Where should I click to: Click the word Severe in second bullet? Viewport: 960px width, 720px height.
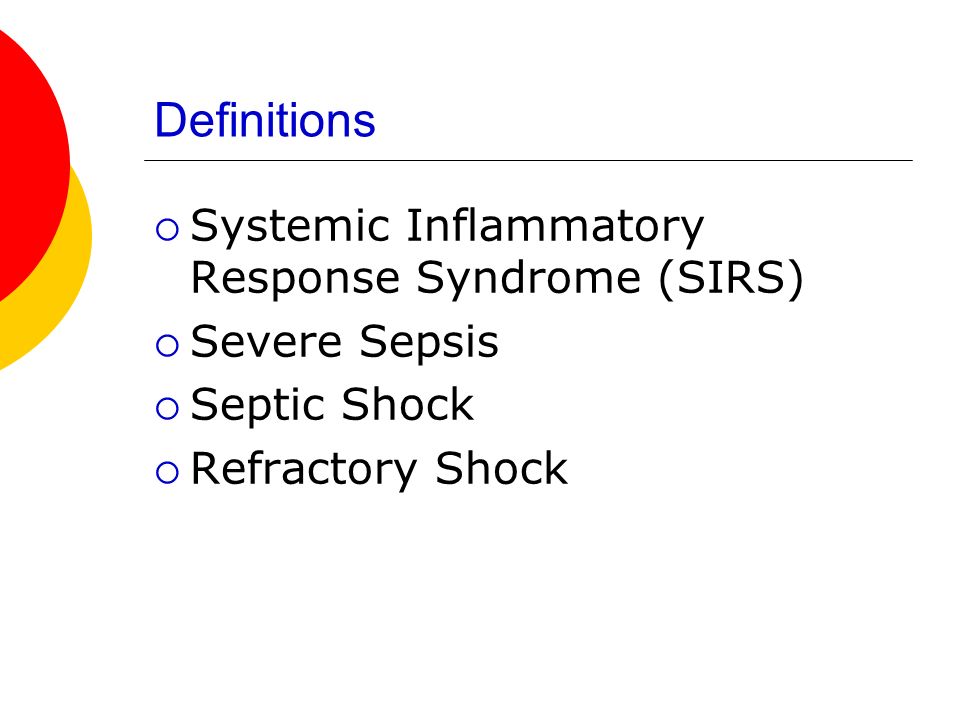click(x=266, y=342)
